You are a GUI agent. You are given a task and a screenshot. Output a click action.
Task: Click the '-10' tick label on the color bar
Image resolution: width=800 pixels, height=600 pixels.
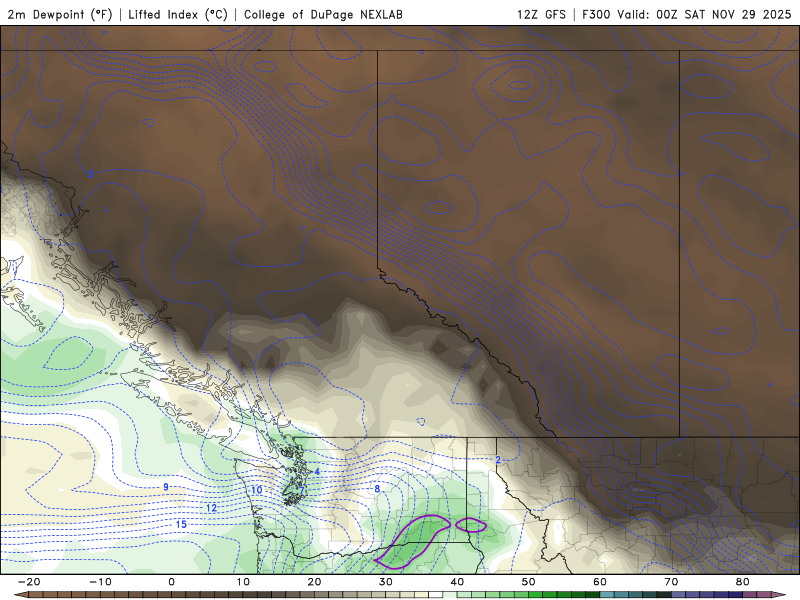[x=100, y=582]
